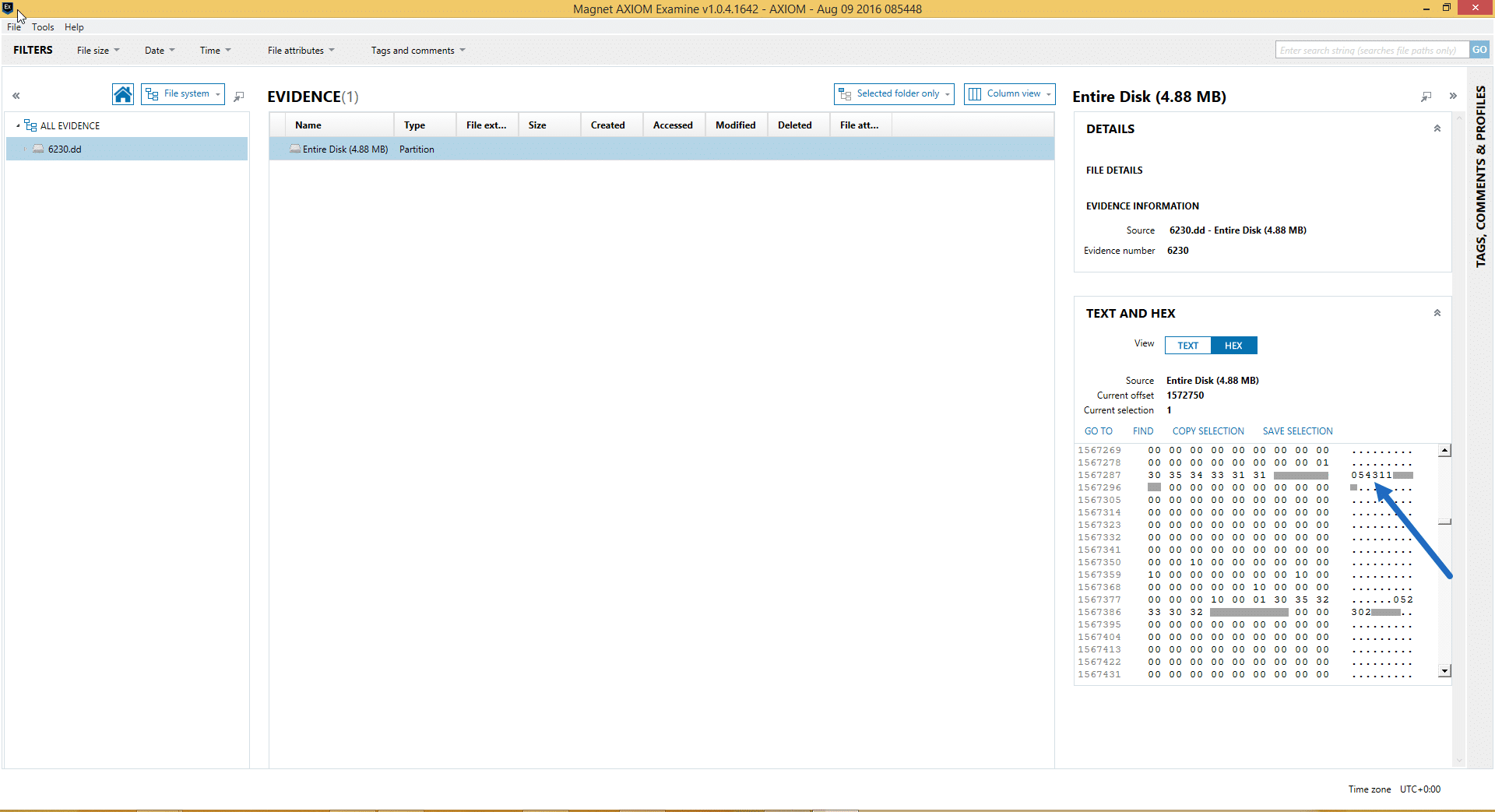Open the Tools menu
The width and height of the screenshot is (1495, 812).
click(x=43, y=27)
